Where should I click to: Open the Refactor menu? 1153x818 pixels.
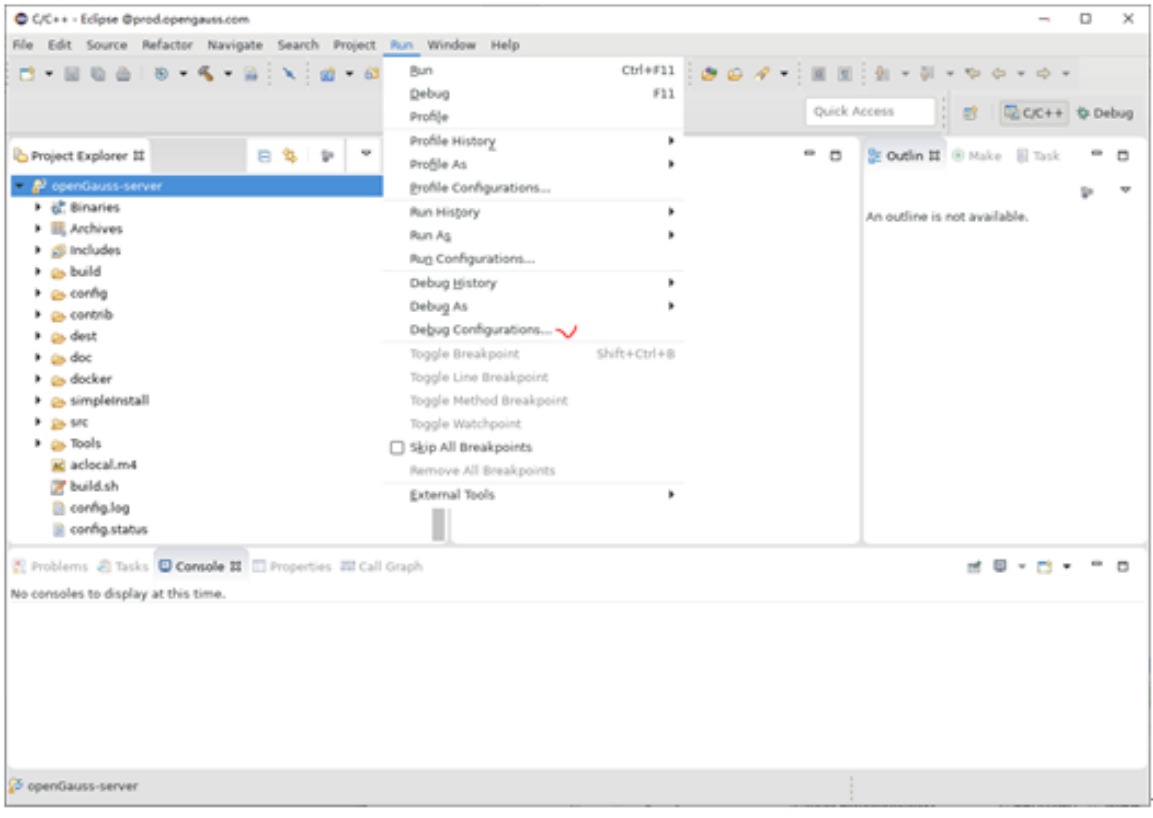(x=167, y=45)
